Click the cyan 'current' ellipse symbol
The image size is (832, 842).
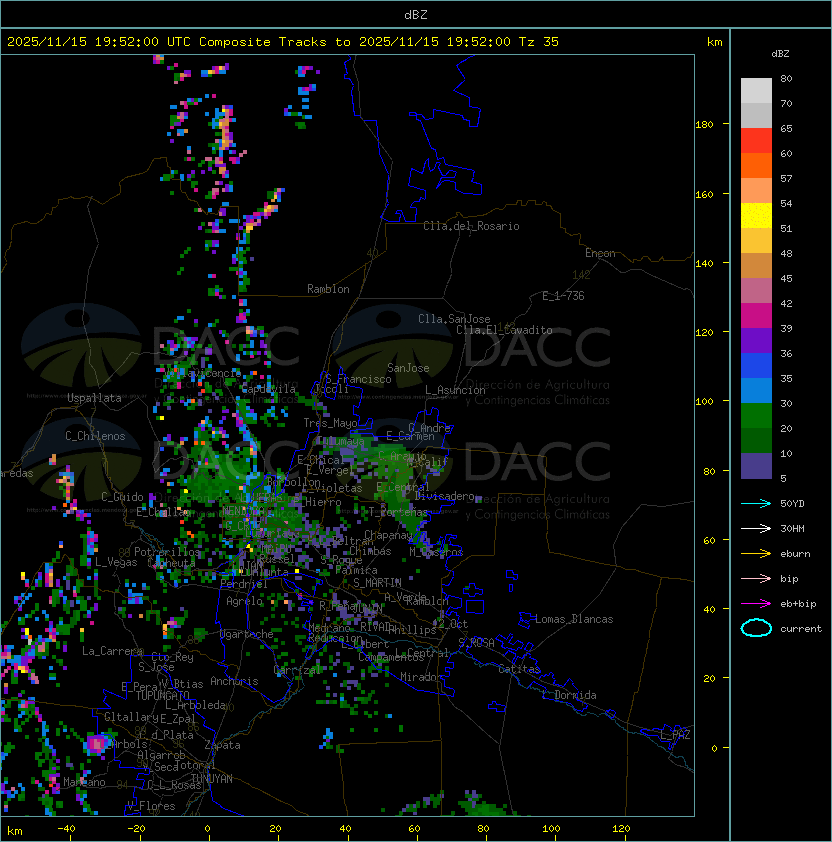point(756,628)
